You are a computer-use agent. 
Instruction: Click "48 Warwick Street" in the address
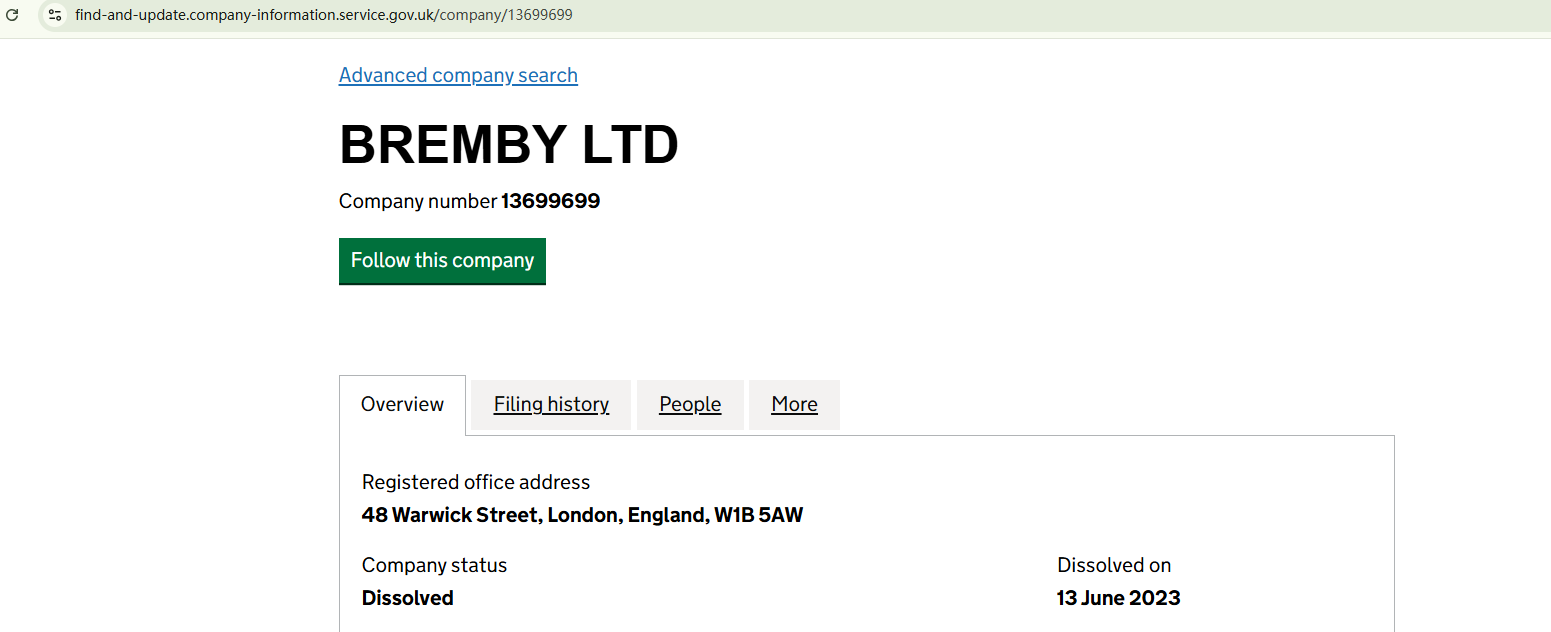[x=454, y=515]
